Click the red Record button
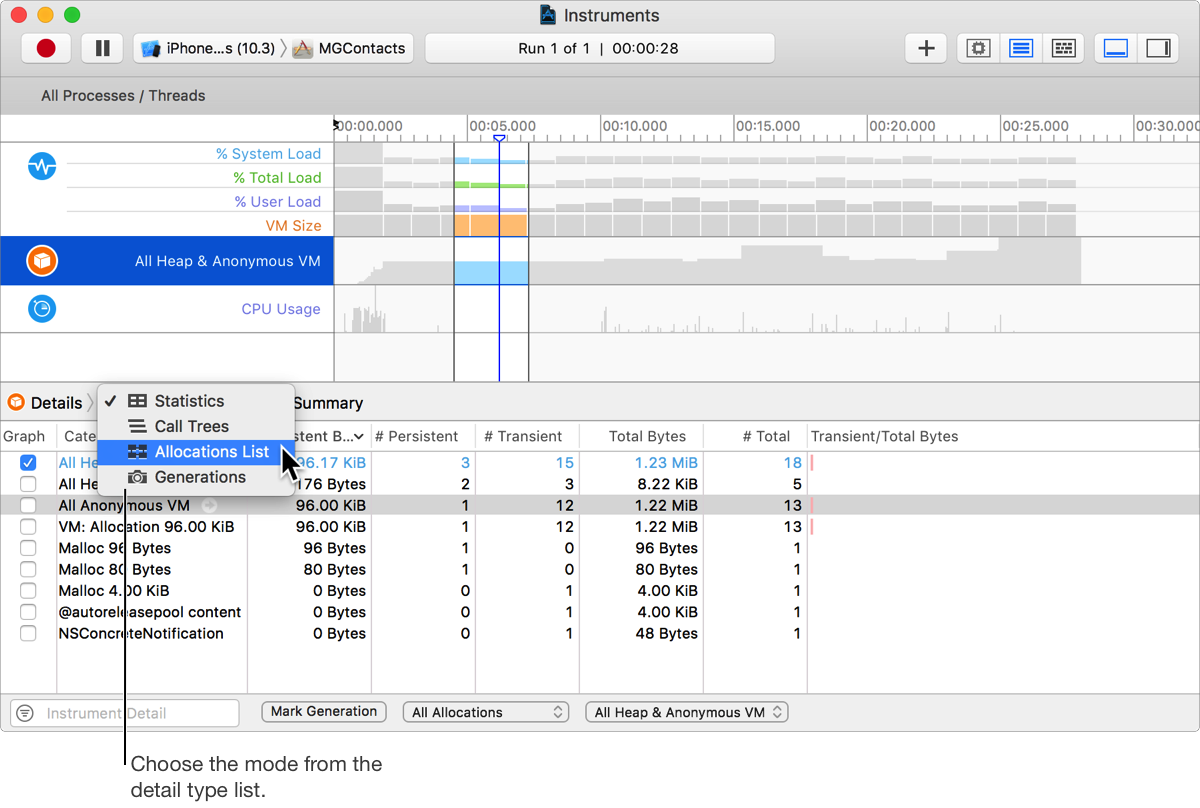1200x808 pixels. [x=45, y=48]
